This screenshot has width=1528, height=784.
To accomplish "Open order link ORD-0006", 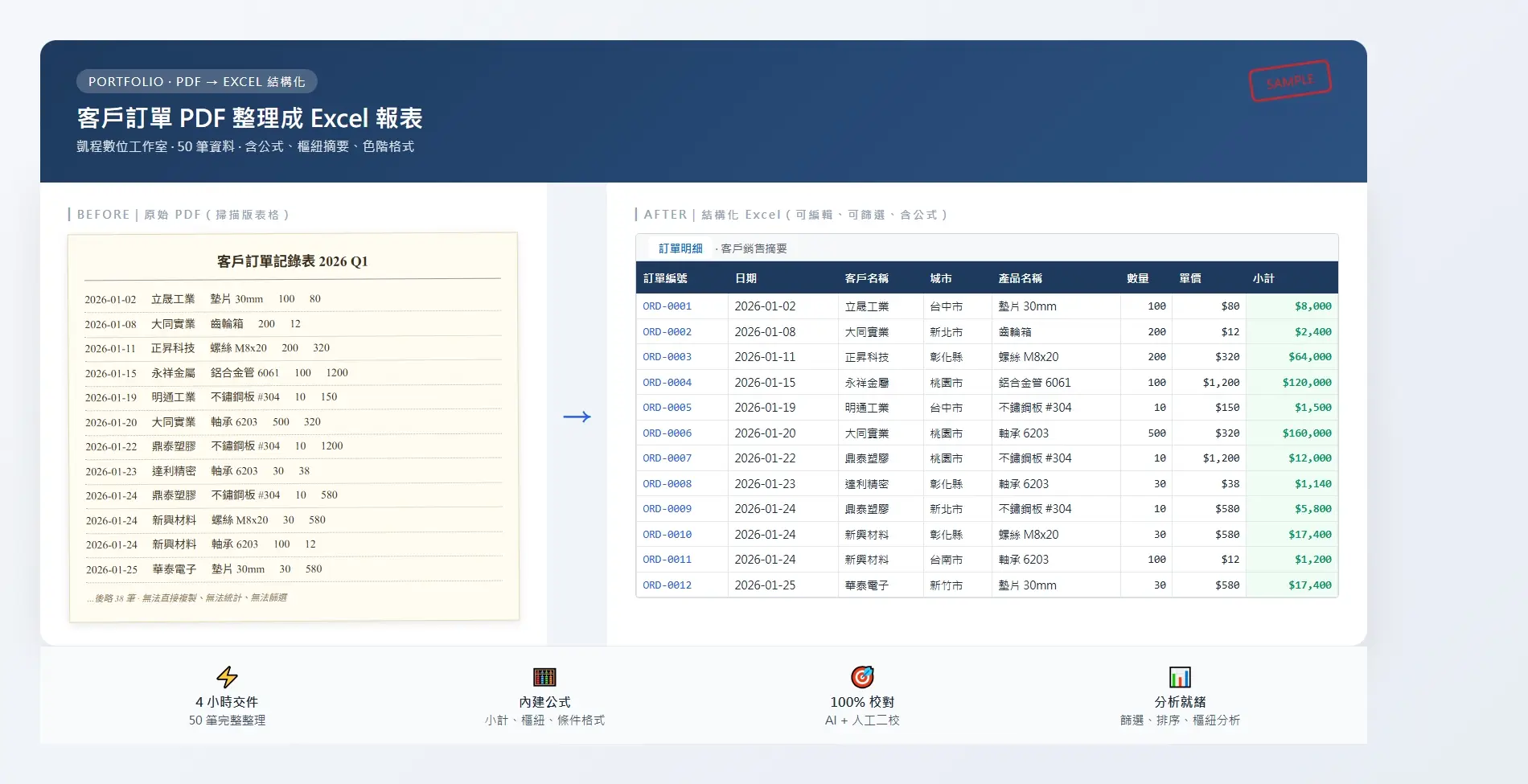I will point(667,433).
